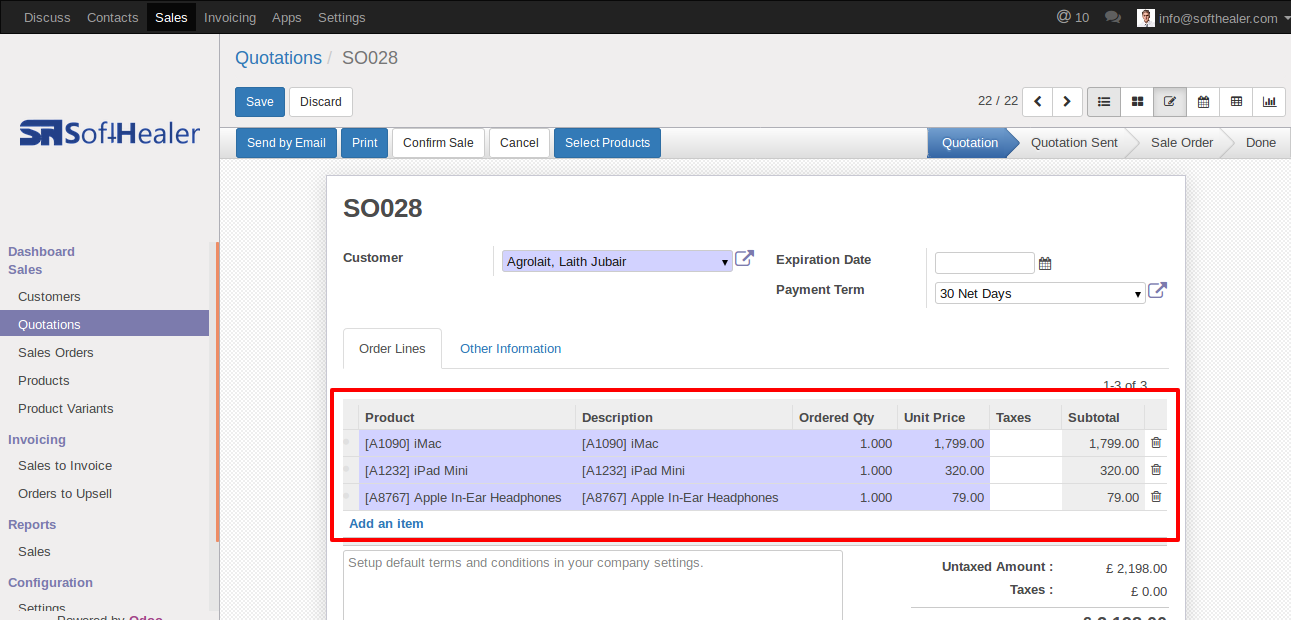Screen dimensions: 1291x620
Task: Switch to the Order Lines tab
Action: pyautogui.click(x=392, y=349)
